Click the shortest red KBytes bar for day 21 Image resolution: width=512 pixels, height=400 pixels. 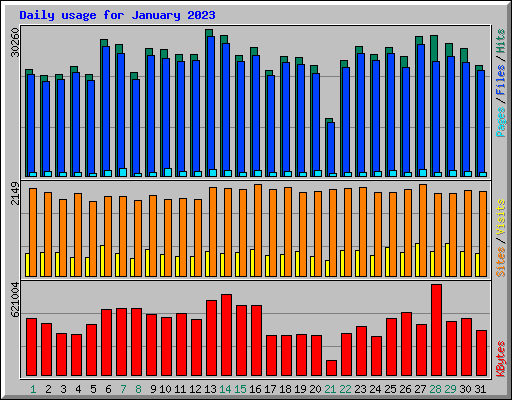(331, 368)
